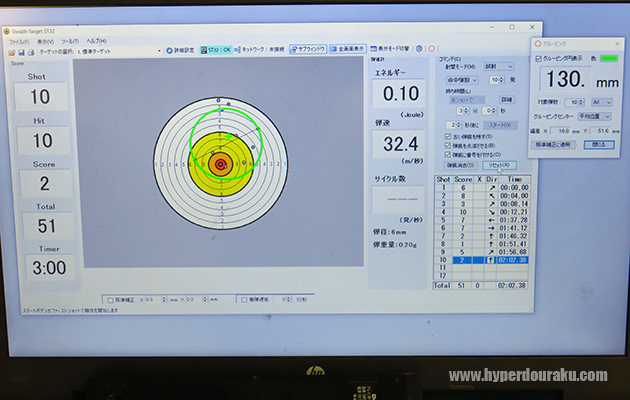Toggle the grouping circle display checkbox
The image size is (630, 400).
pyautogui.click(x=538, y=59)
